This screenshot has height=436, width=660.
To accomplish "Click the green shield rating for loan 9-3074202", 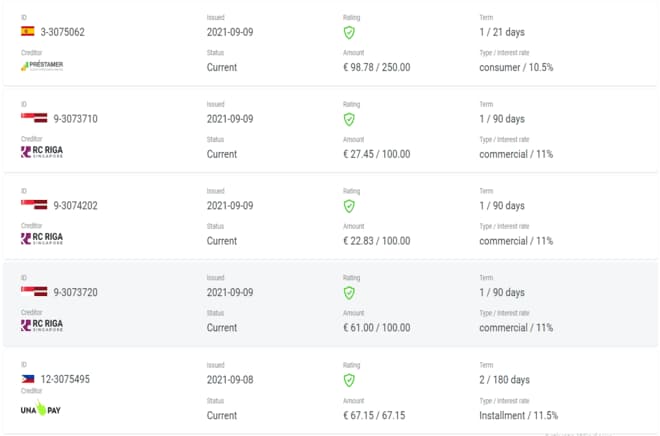I will pyautogui.click(x=349, y=206).
